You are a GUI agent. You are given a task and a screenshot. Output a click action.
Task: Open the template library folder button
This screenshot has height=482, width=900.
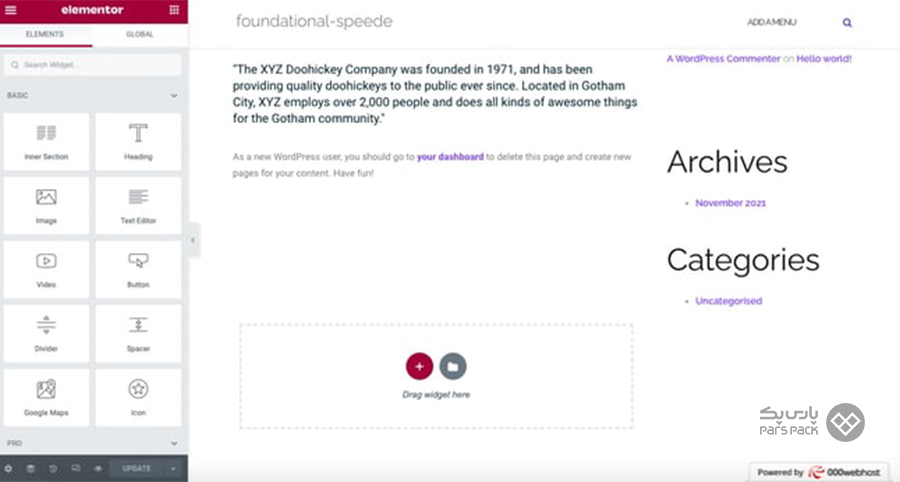tap(453, 366)
